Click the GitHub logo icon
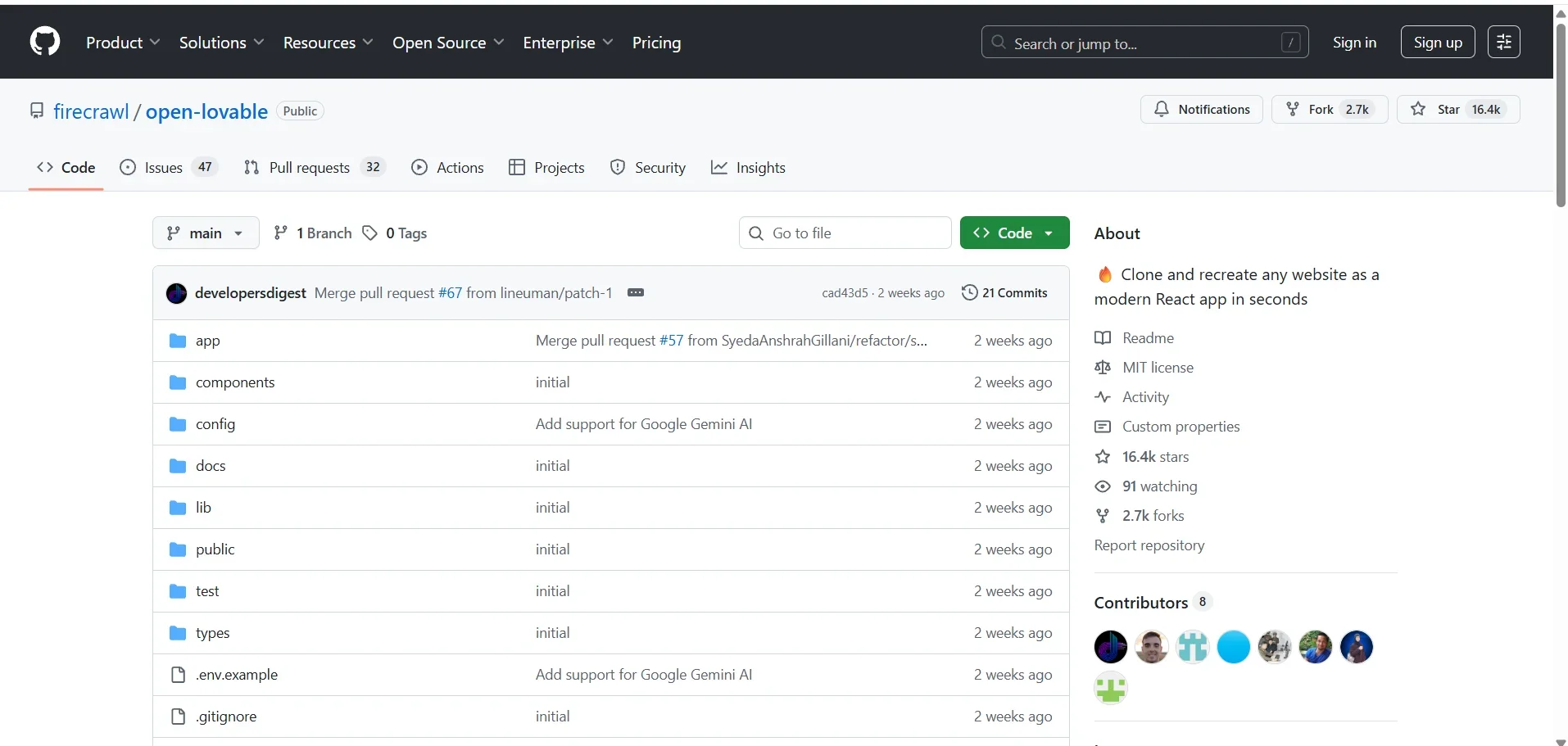The image size is (1568, 746). tap(45, 42)
